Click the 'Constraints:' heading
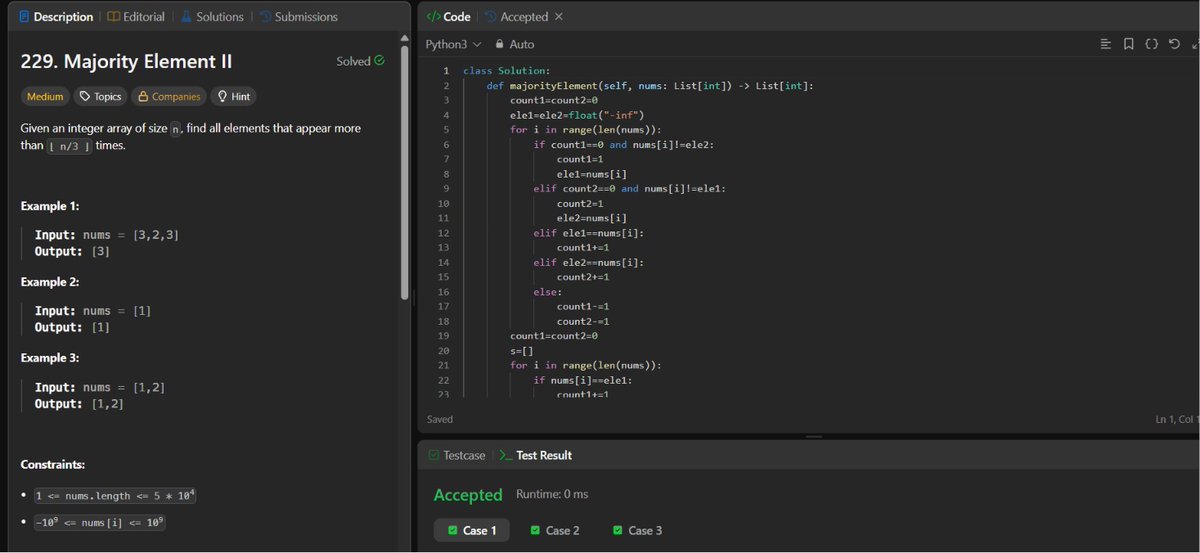 (52, 465)
